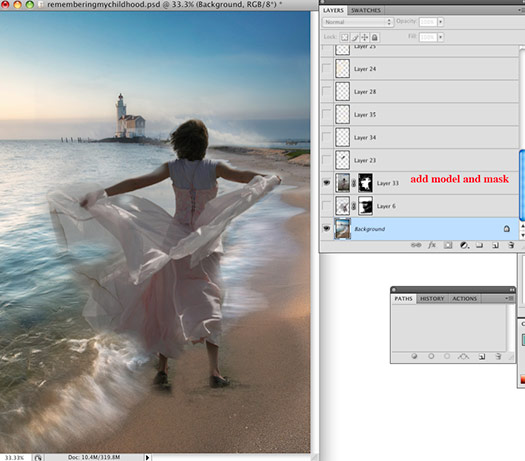This screenshot has width=525, height=461.
Task: Click Add layer mask icon
Action: [x=448, y=245]
